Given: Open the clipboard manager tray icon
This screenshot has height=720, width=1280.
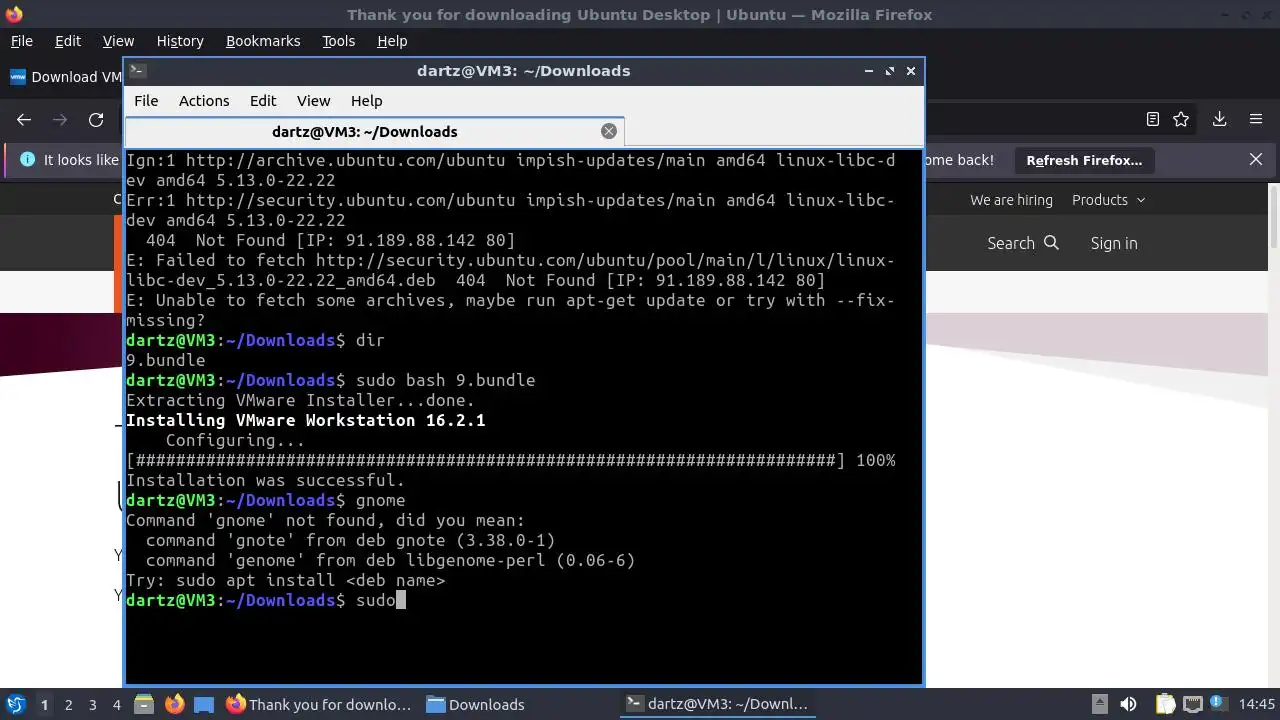Looking at the screenshot, I should click(x=1165, y=704).
